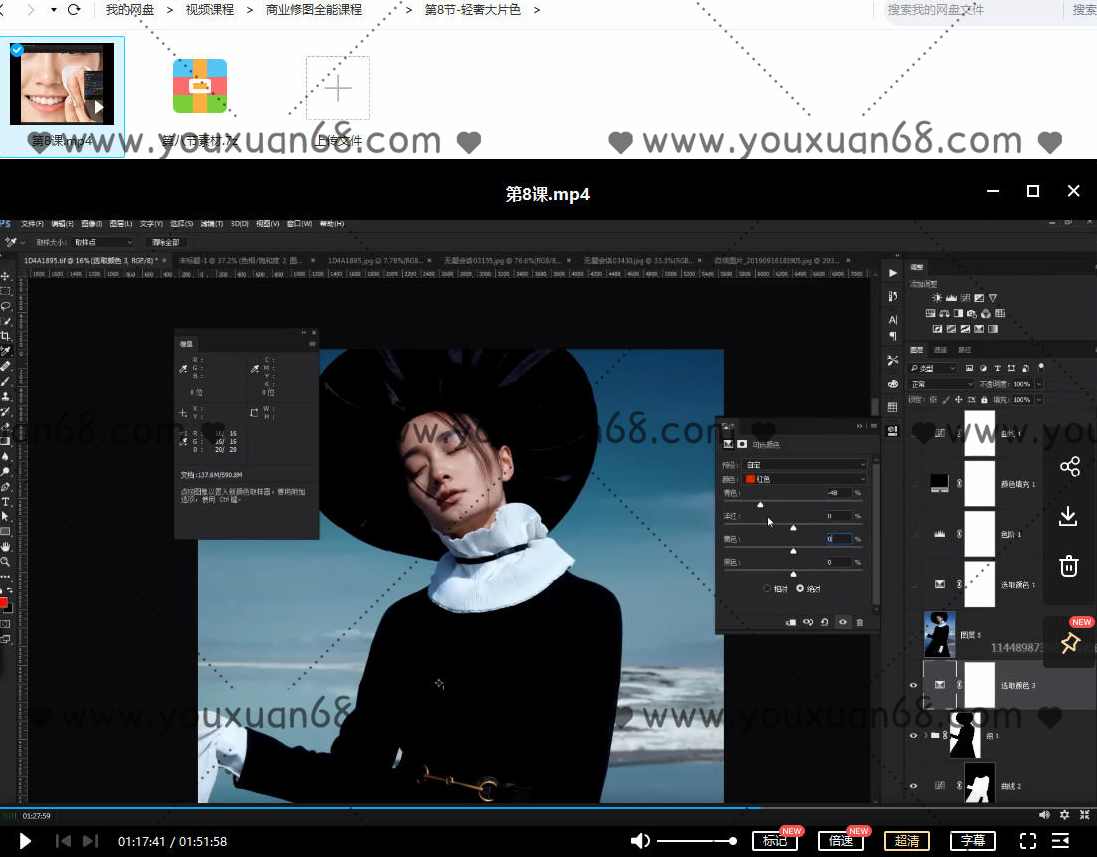Screen dimensions: 1097x857
Task: Click the trash icon in the Properties panel
Action: point(860,622)
